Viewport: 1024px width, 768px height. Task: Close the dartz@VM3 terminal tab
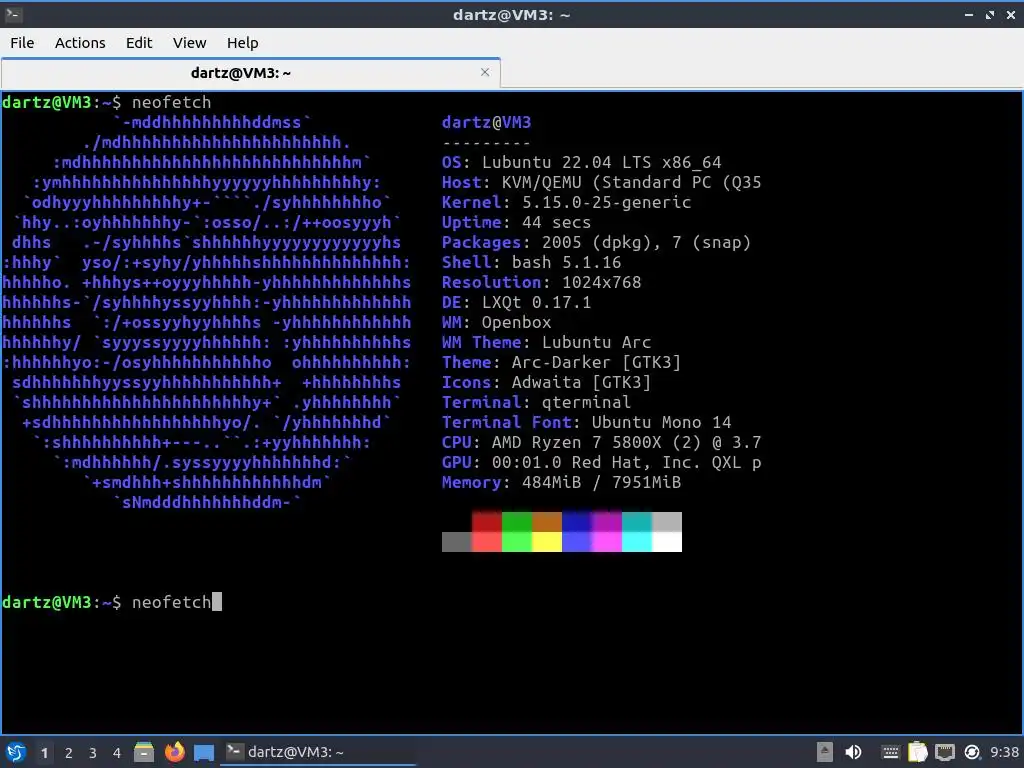(485, 72)
